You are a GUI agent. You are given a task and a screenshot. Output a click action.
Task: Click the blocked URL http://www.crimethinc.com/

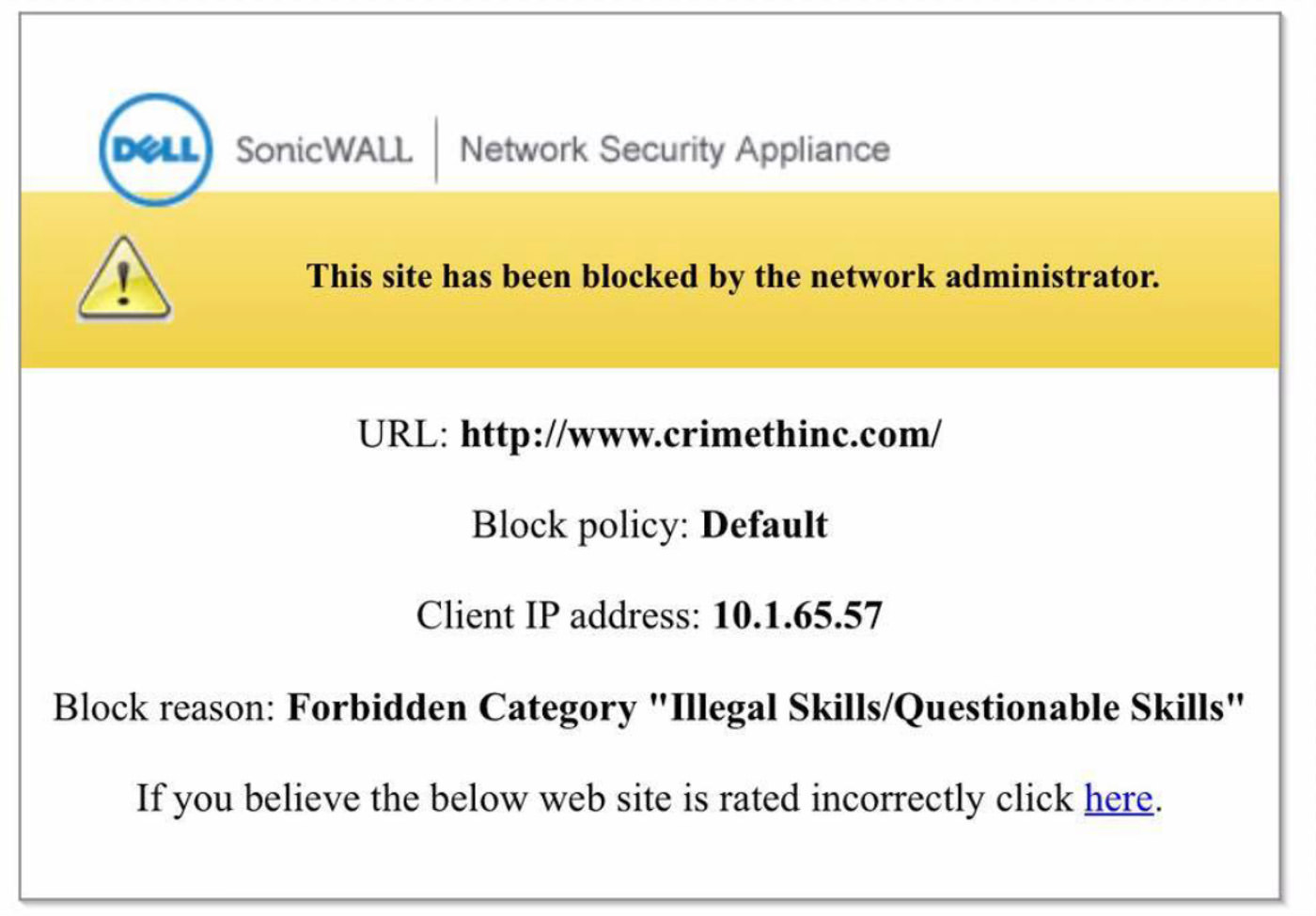[x=700, y=434]
